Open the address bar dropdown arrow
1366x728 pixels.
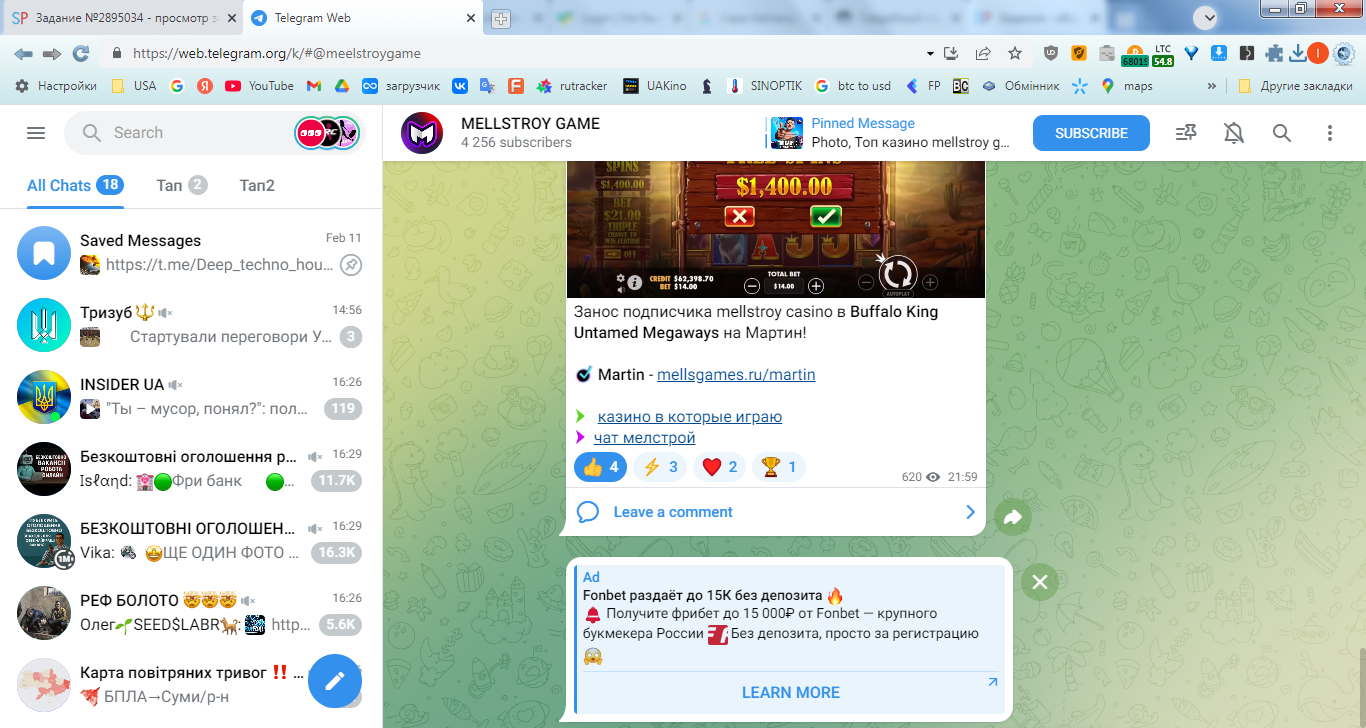pyautogui.click(x=929, y=53)
